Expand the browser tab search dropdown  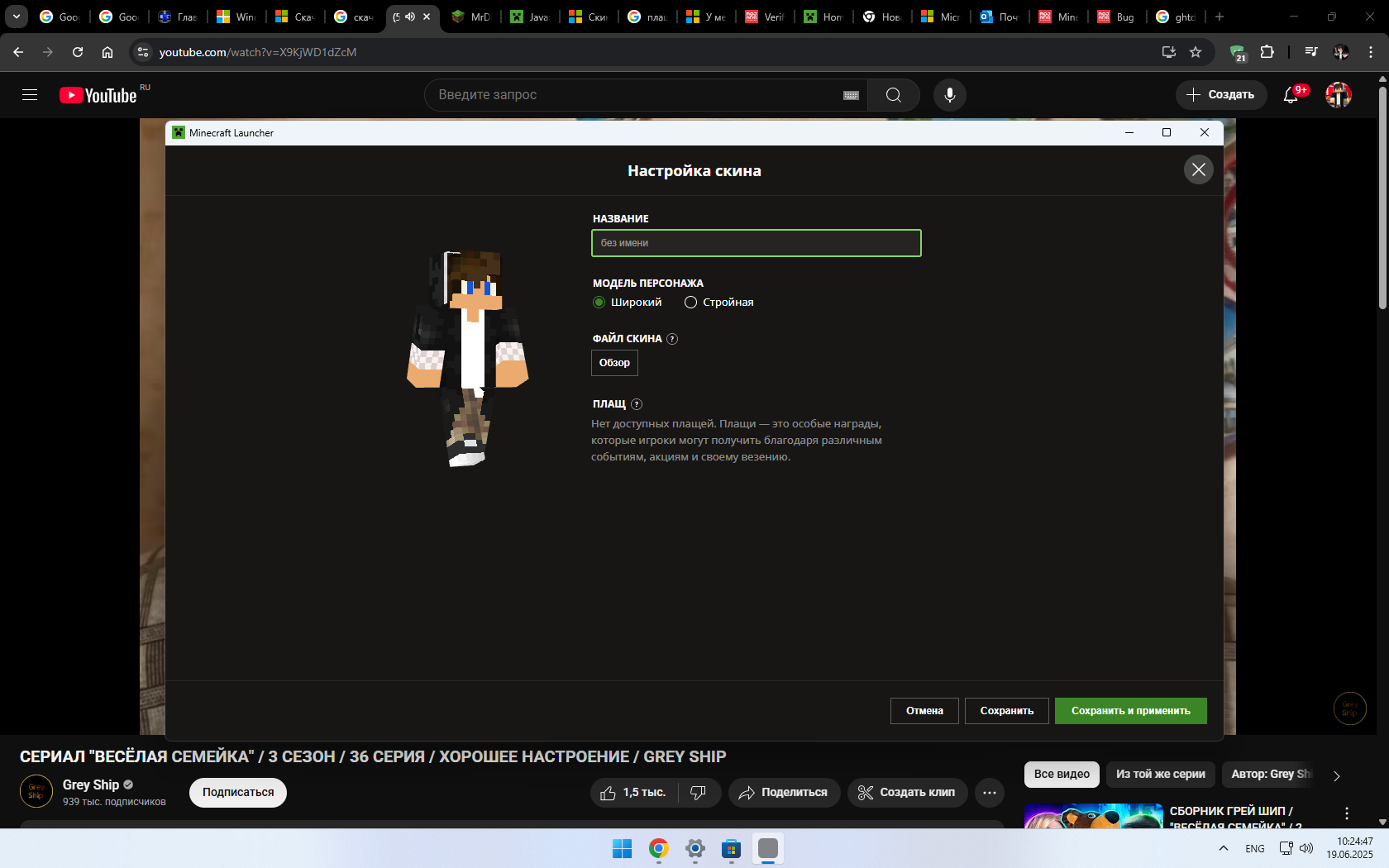[x=17, y=17]
